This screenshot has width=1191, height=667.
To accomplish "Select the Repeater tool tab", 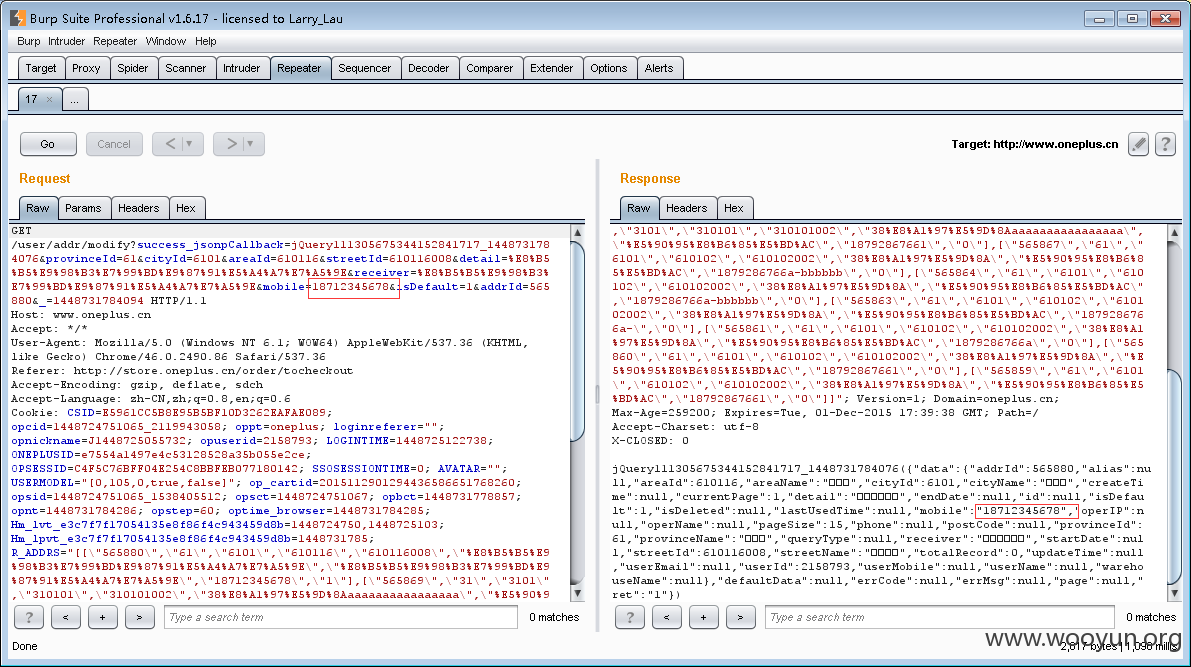I will pyautogui.click(x=299, y=68).
